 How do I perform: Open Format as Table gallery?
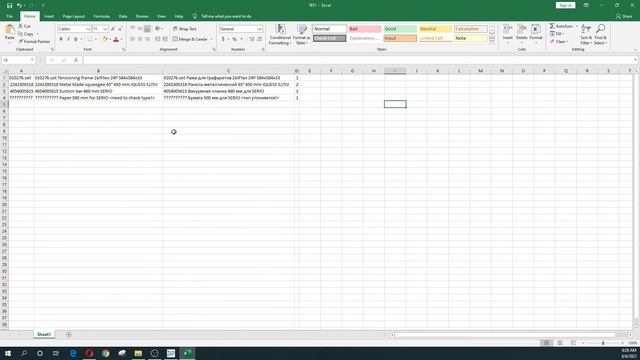pos(302,34)
